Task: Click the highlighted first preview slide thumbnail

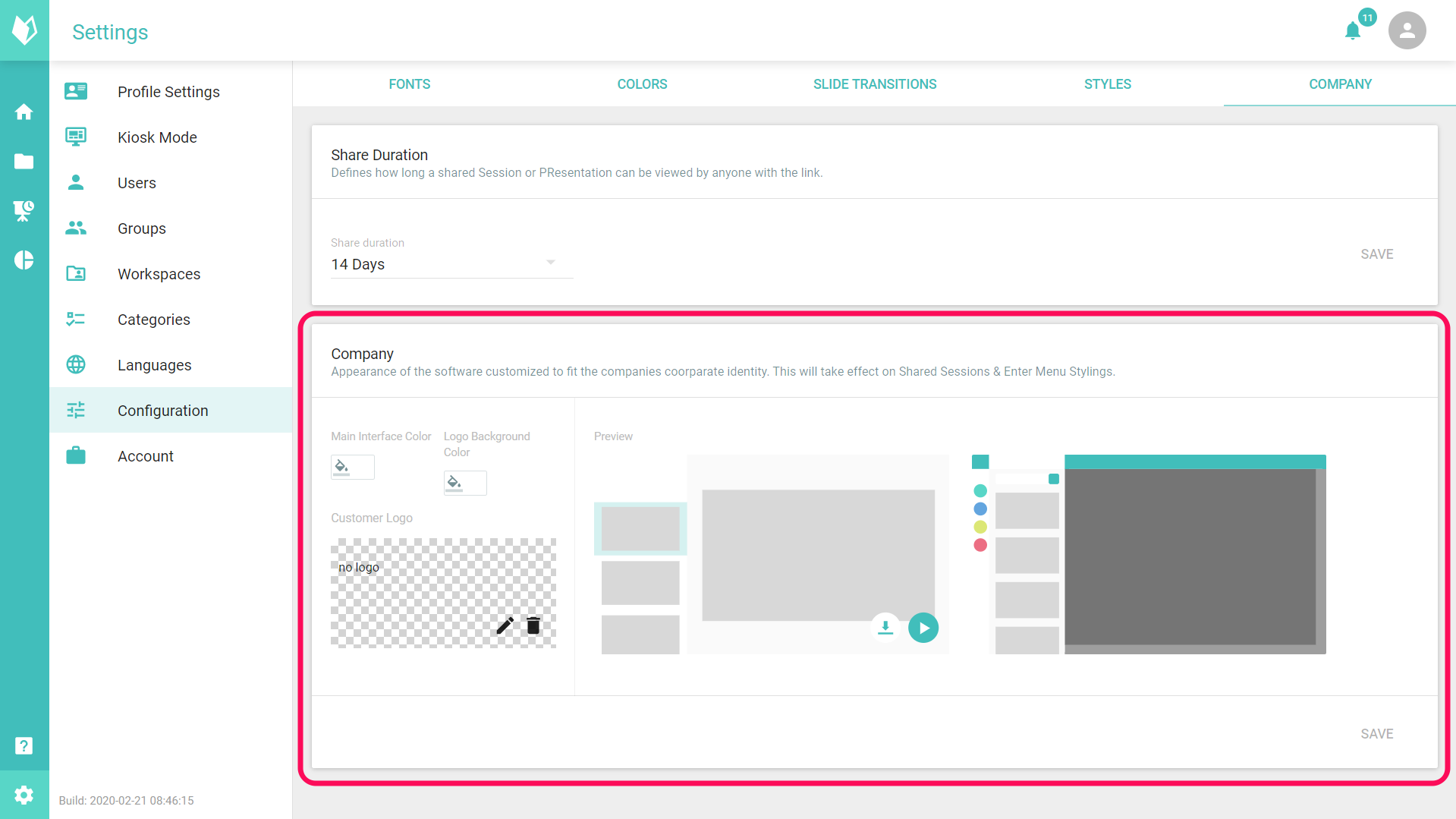Action: (x=640, y=528)
